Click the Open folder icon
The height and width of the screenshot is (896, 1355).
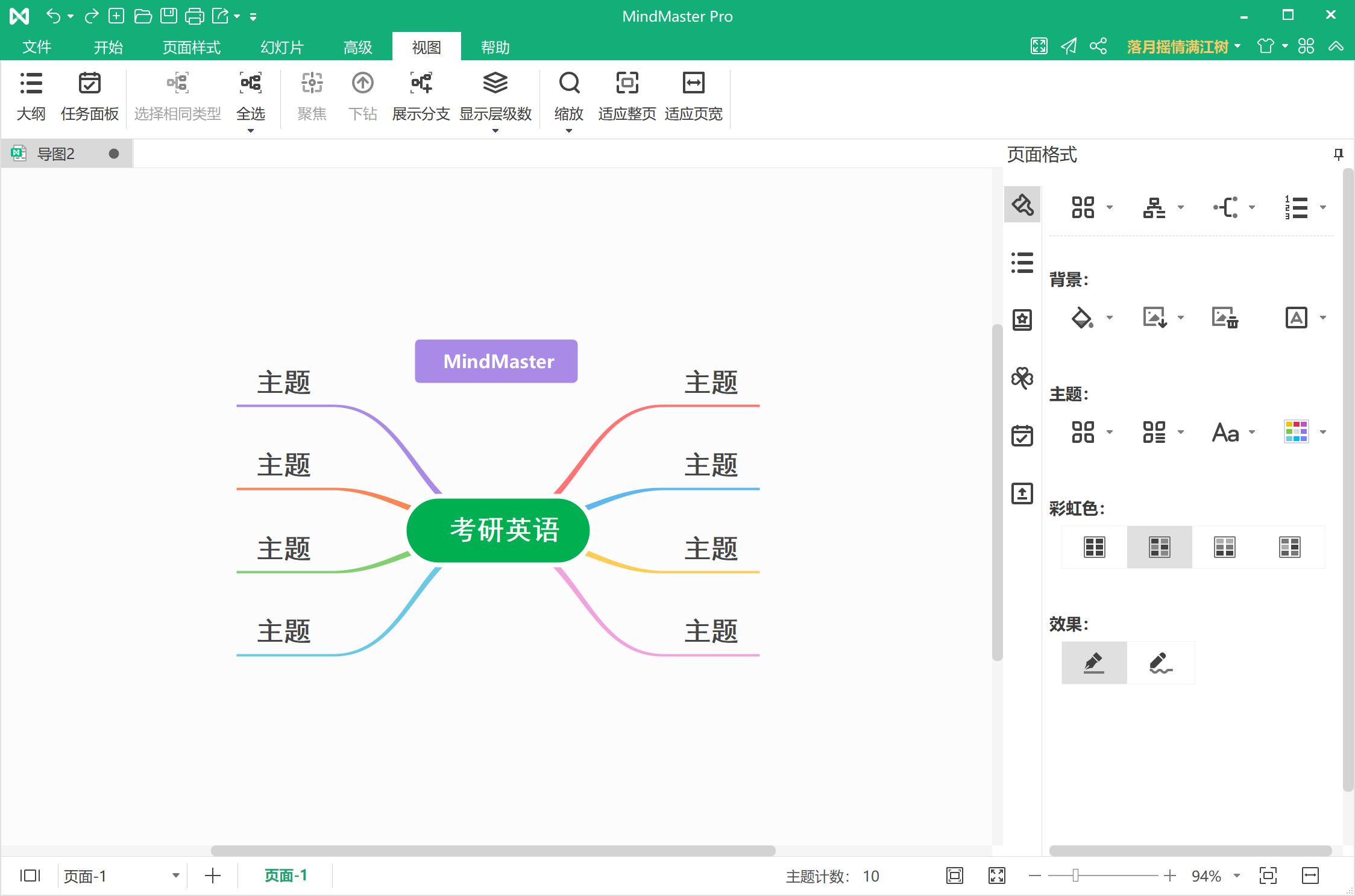tap(143, 16)
